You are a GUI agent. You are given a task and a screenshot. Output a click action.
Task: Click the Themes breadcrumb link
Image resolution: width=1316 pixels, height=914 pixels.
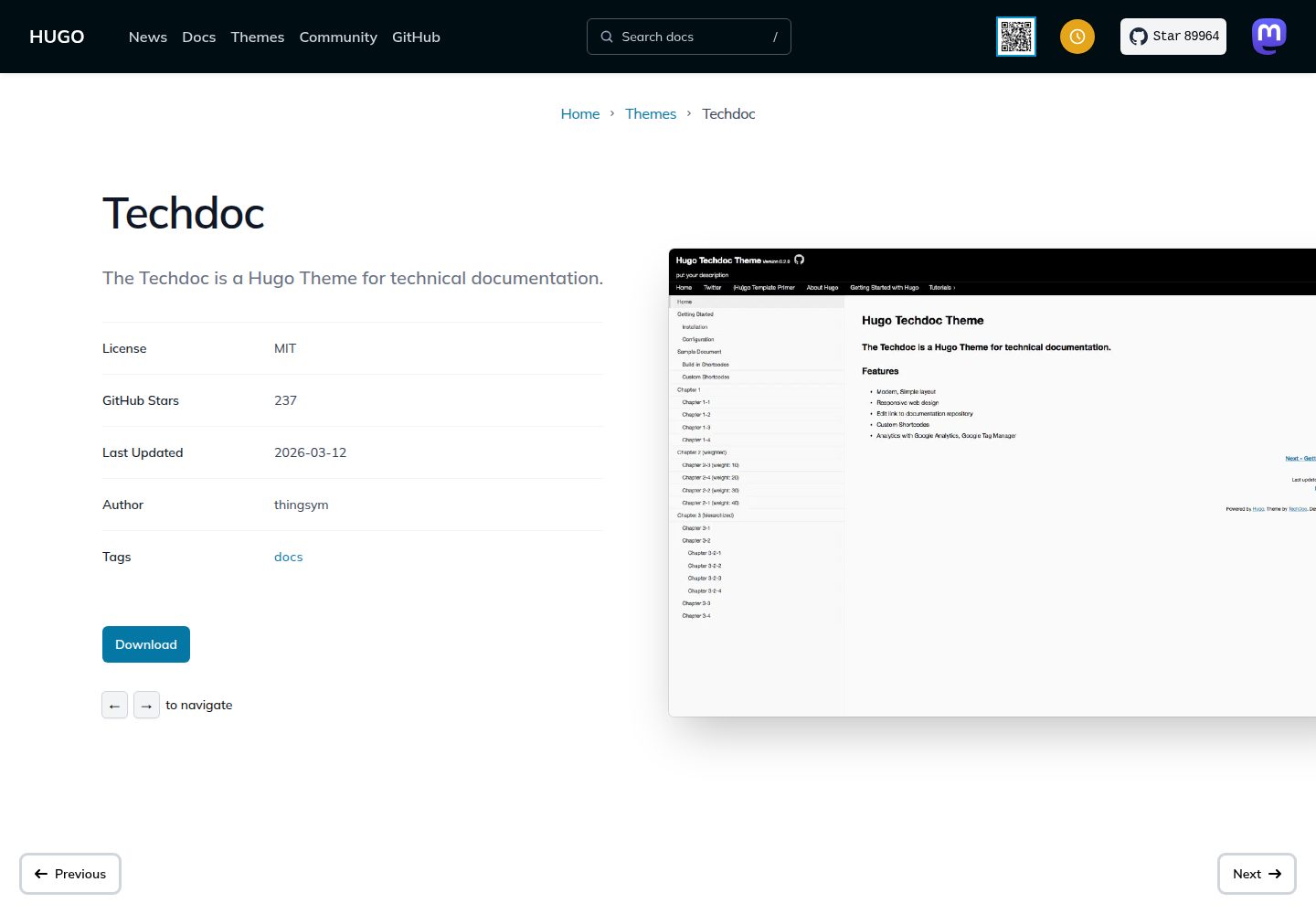(x=651, y=113)
